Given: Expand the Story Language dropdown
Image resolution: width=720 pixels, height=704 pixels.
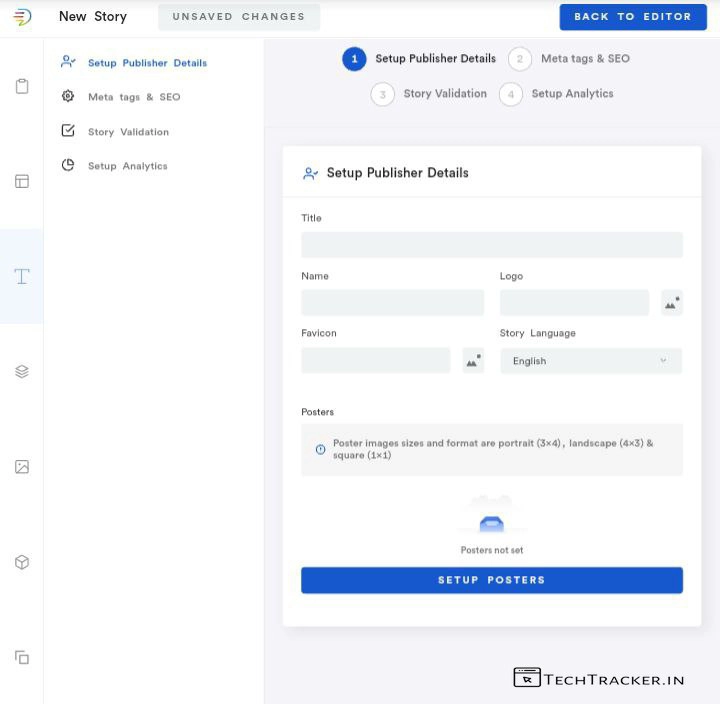Looking at the screenshot, I should [591, 361].
